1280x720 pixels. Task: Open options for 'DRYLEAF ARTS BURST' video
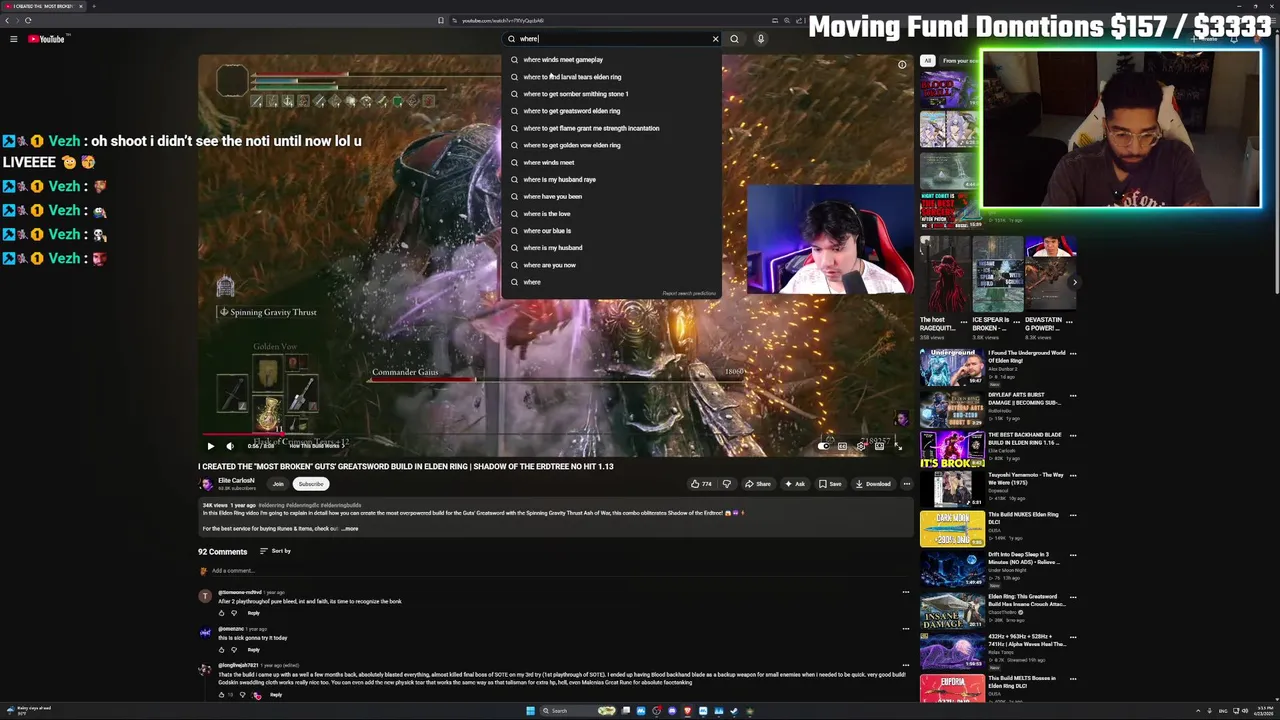pyautogui.click(x=1073, y=396)
